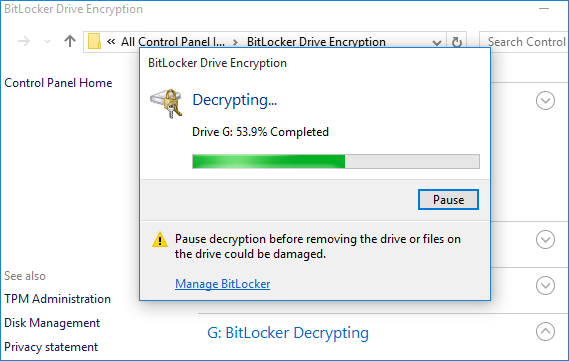Click the decryption progress bar
Image resolution: width=569 pixels, height=361 pixels.
pos(336,161)
